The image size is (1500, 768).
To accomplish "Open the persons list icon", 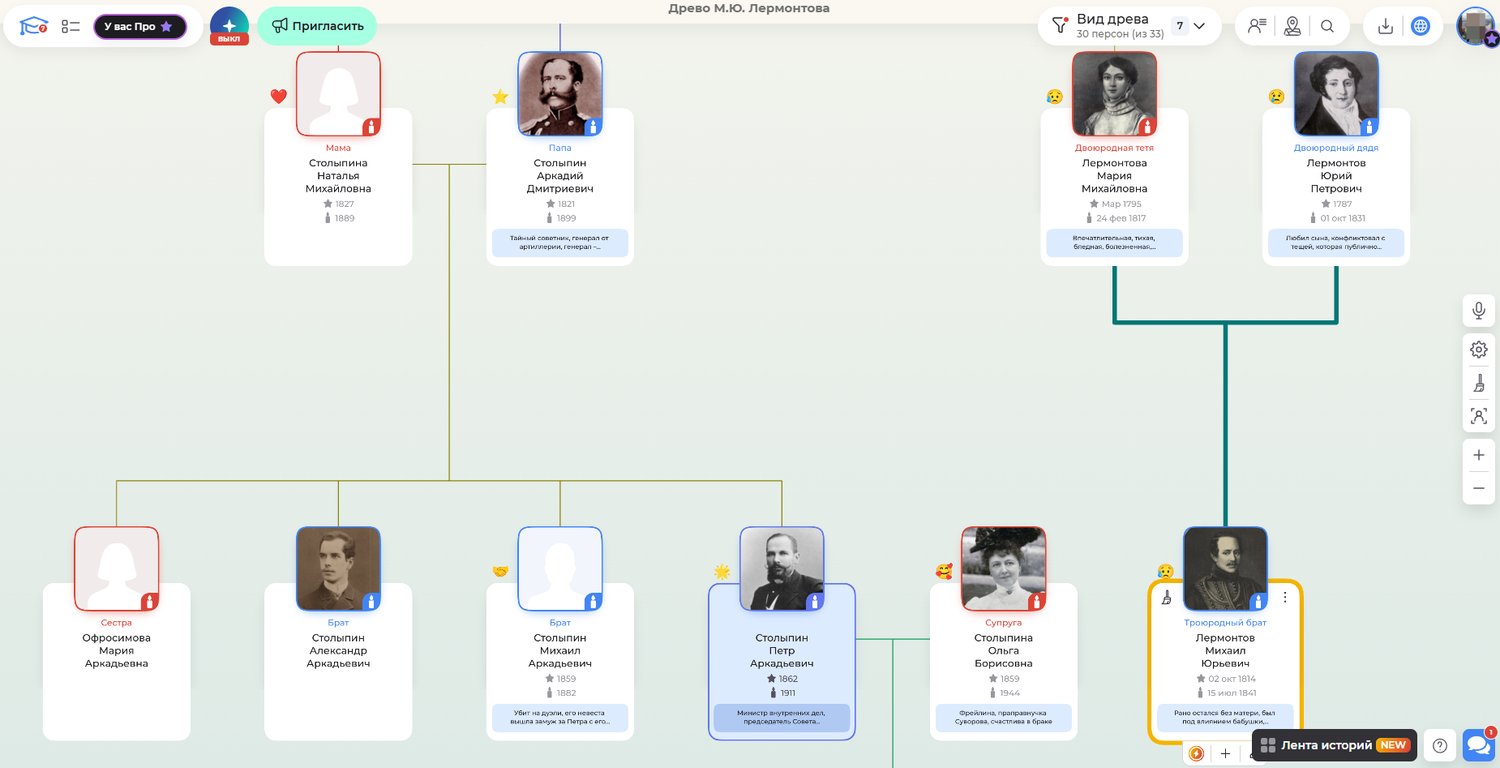I will tap(1257, 26).
